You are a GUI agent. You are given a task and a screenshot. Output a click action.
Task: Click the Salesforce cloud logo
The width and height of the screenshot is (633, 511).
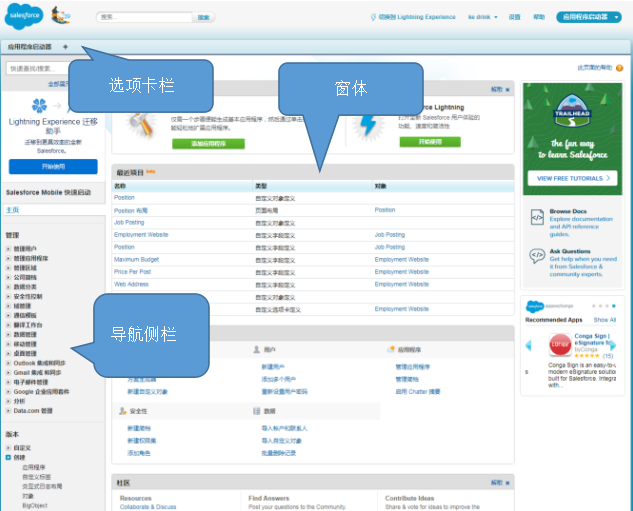24,16
